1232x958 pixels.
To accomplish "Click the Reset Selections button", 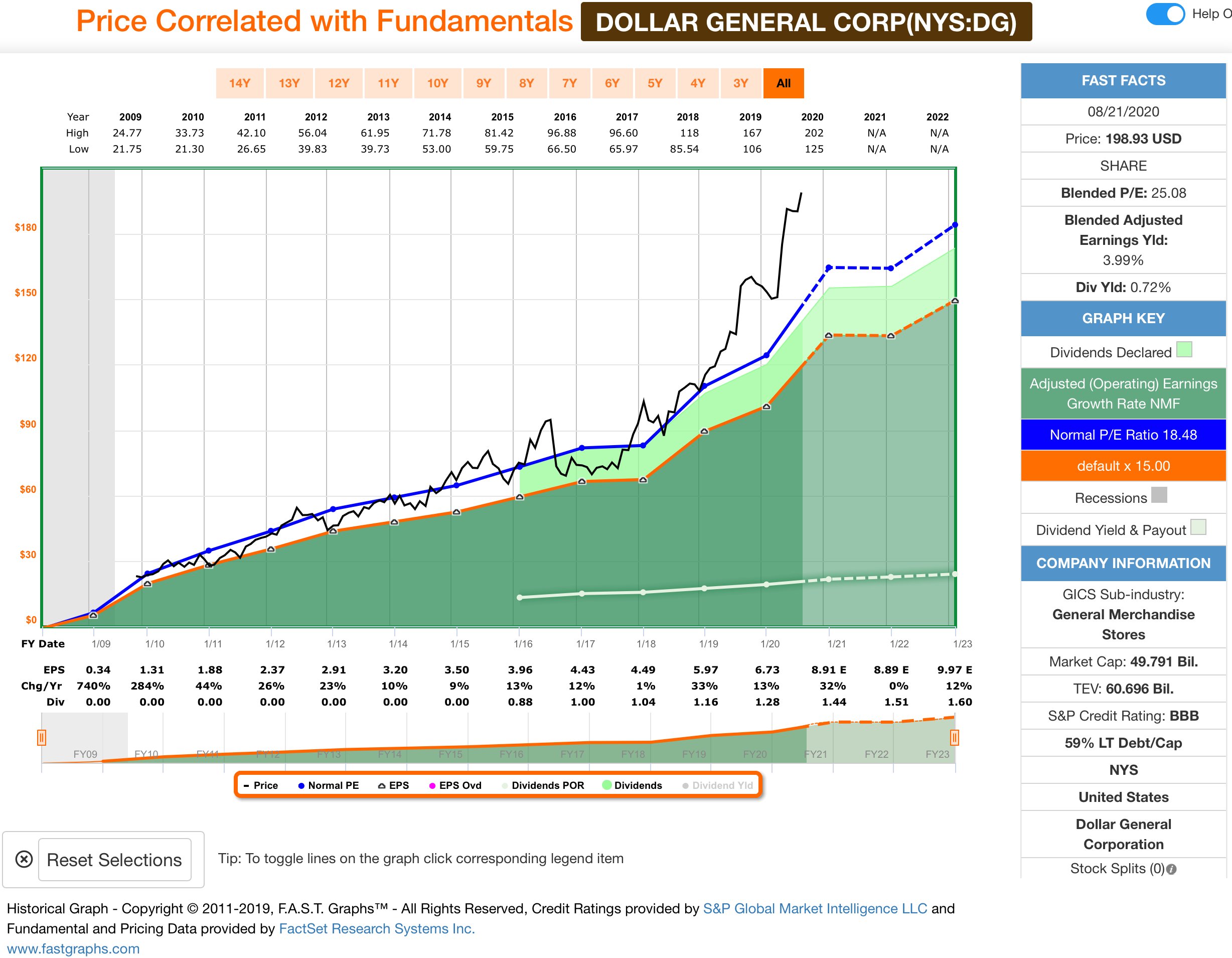I will click(x=114, y=859).
